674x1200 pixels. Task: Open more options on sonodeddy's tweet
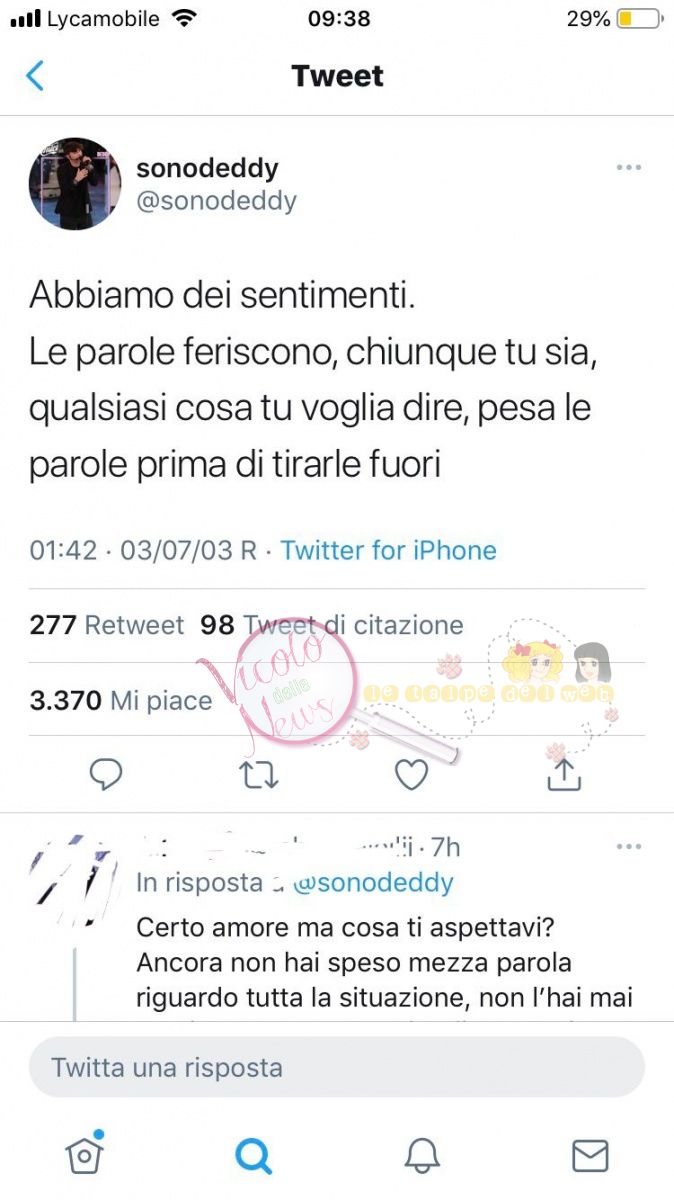(629, 167)
